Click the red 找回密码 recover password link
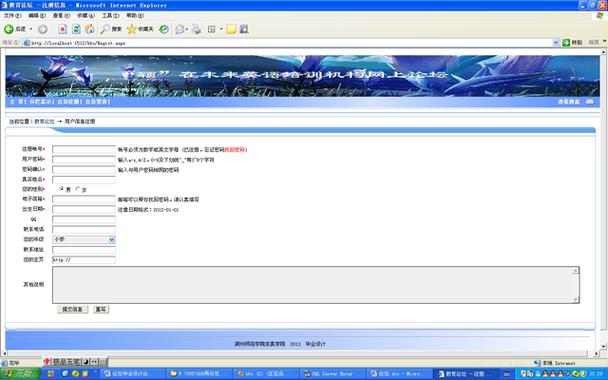 tap(235, 150)
